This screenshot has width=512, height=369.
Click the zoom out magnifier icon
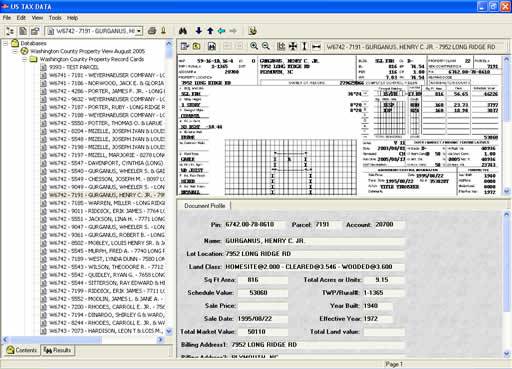[266, 46]
